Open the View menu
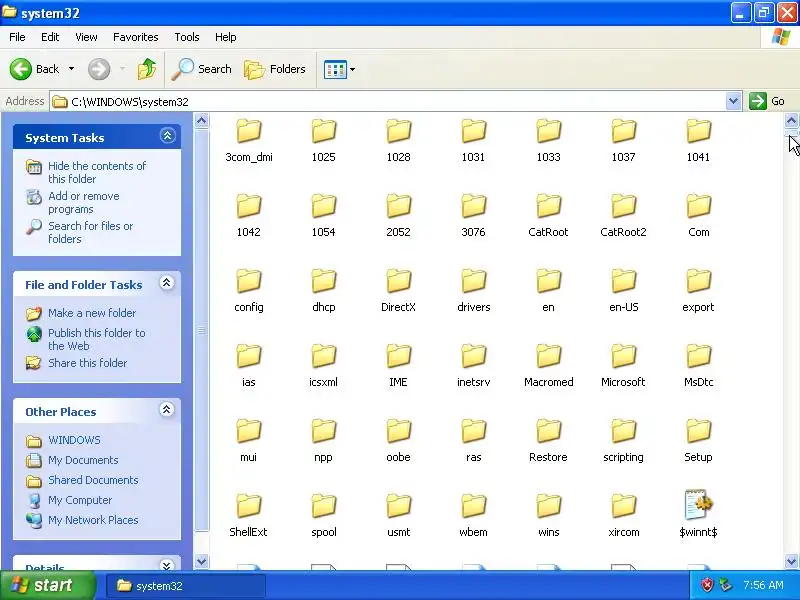The image size is (800, 600). tap(86, 37)
